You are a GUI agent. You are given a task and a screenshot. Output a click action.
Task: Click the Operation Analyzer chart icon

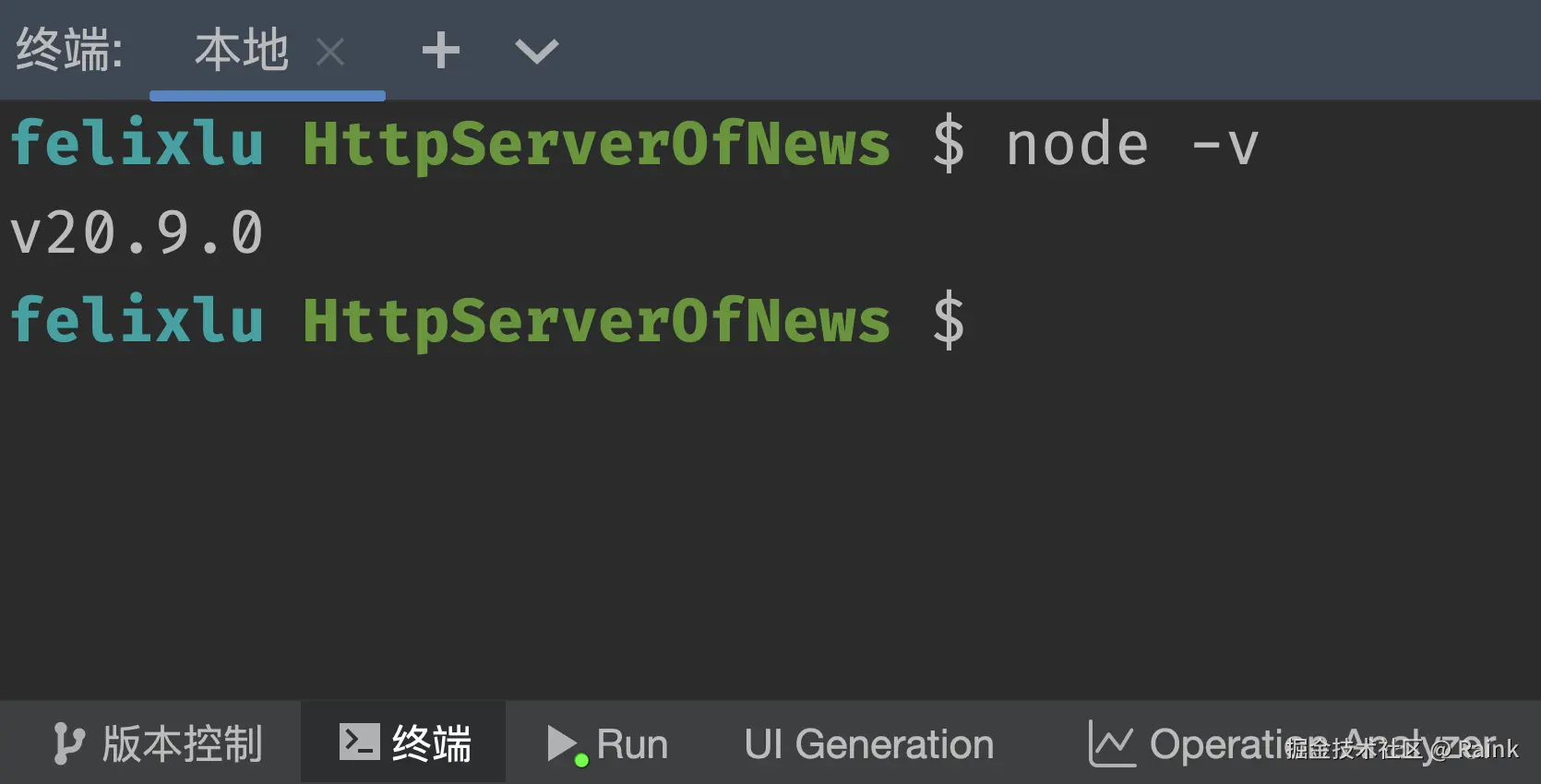(1111, 743)
